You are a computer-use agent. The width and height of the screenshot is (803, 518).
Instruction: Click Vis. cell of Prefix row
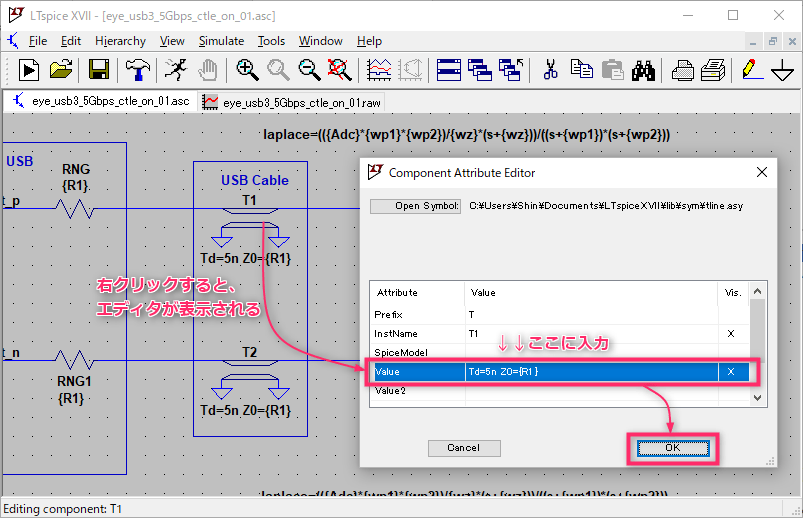click(733, 315)
